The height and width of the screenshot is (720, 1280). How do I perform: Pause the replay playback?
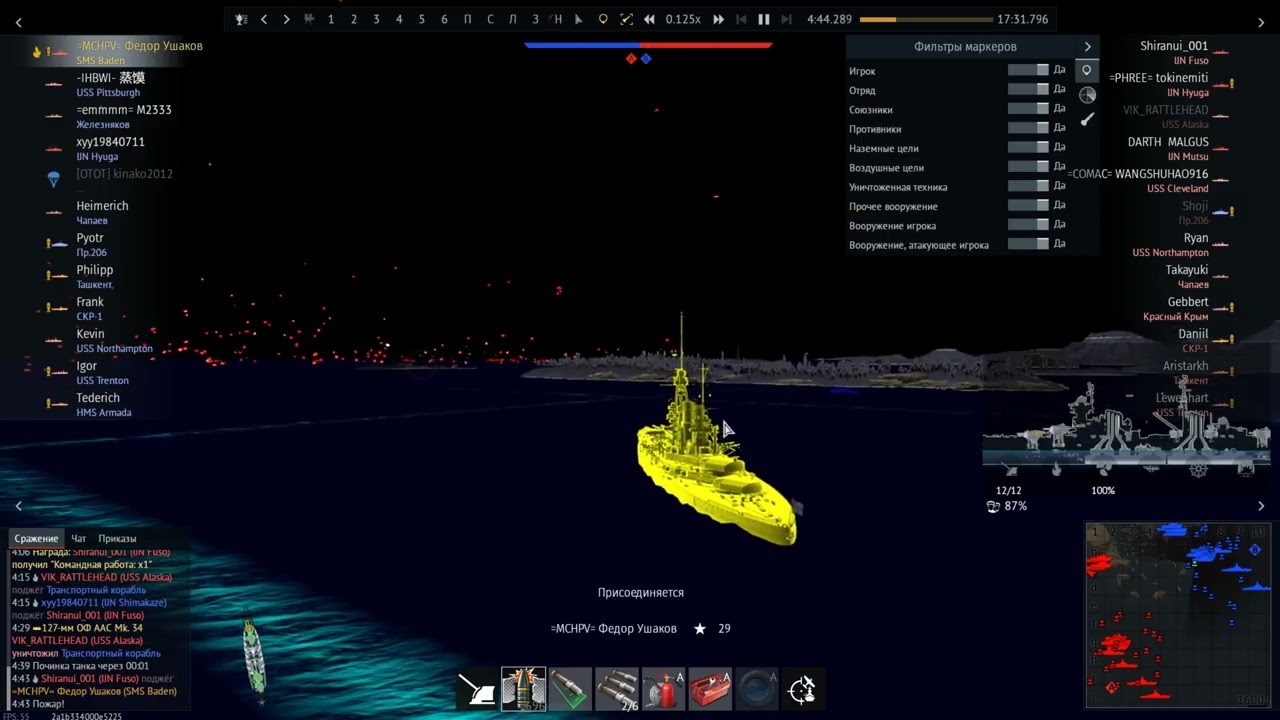coord(764,19)
